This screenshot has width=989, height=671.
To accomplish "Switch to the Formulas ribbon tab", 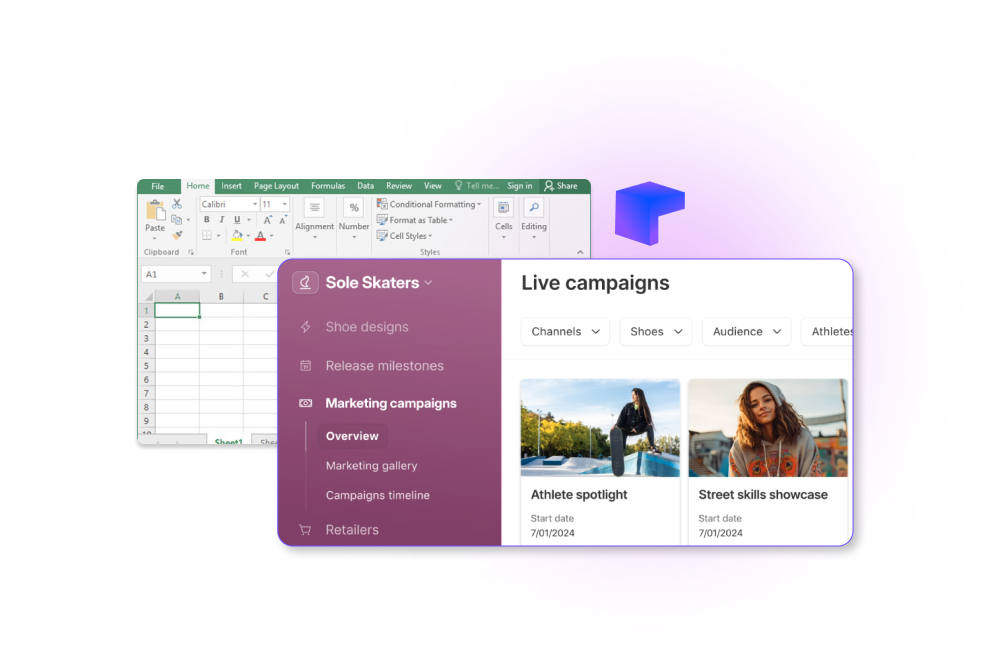I will (328, 186).
